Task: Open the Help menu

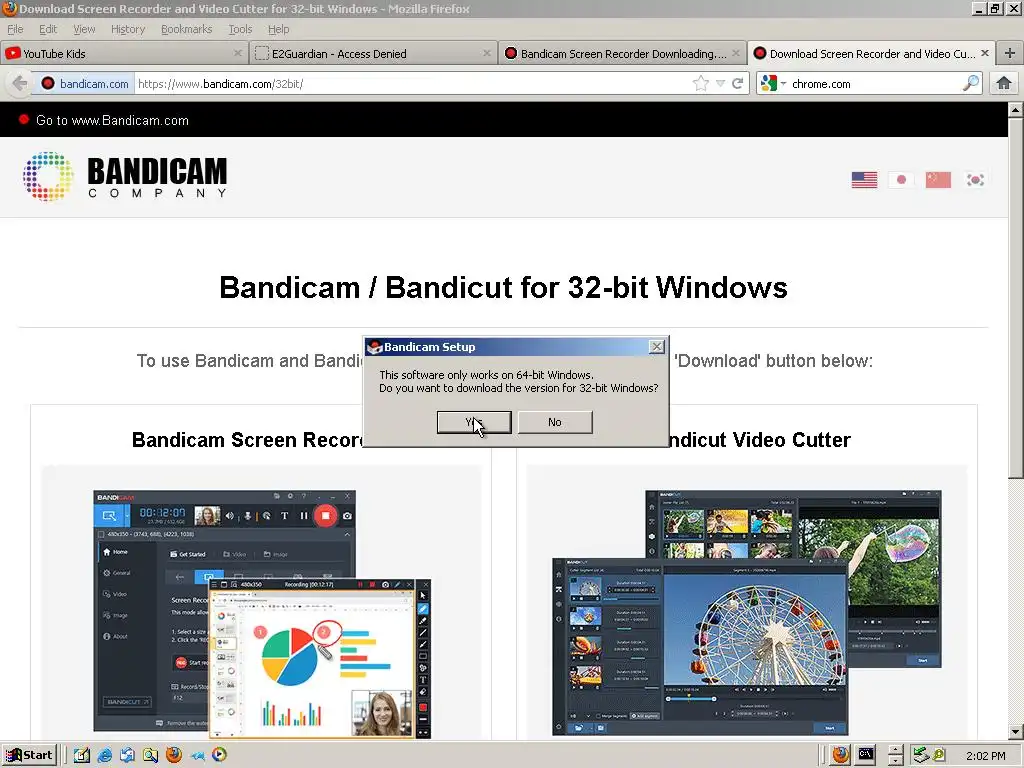Action: coord(278,29)
